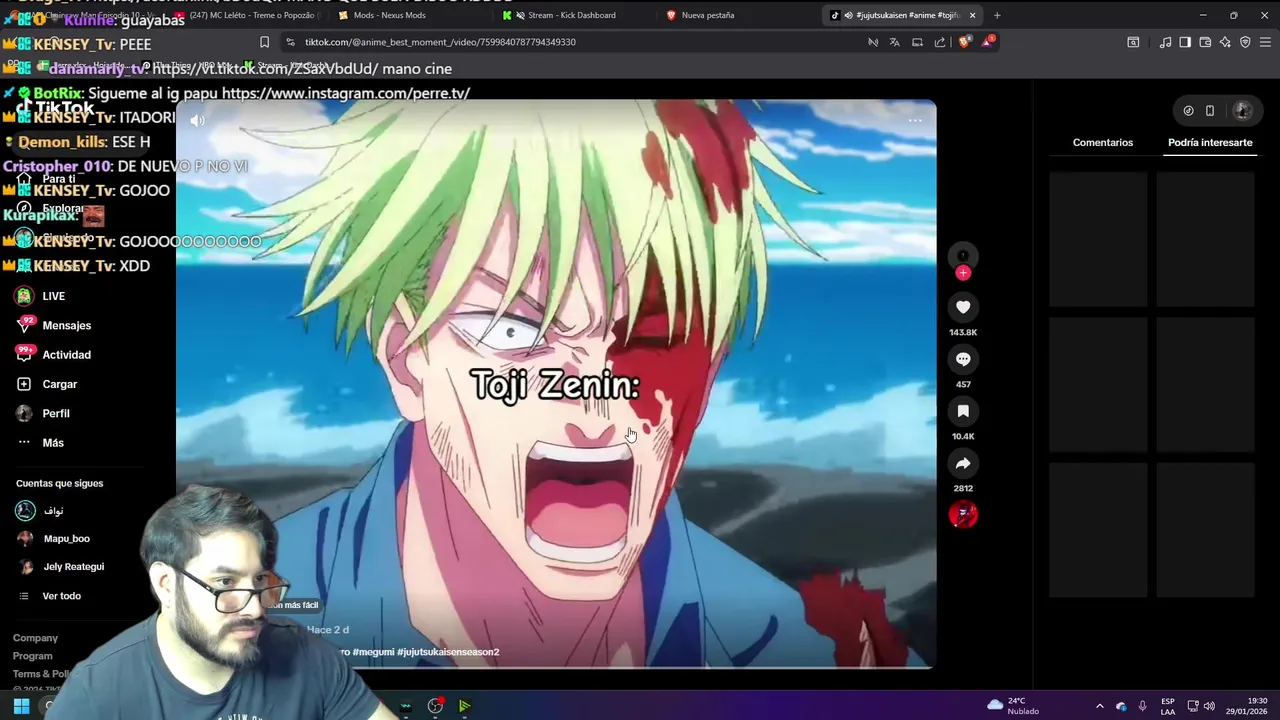Screen dimensions: 1280x720
Task: Open the green arrow app in taskbar
Action: pos(465,706)
